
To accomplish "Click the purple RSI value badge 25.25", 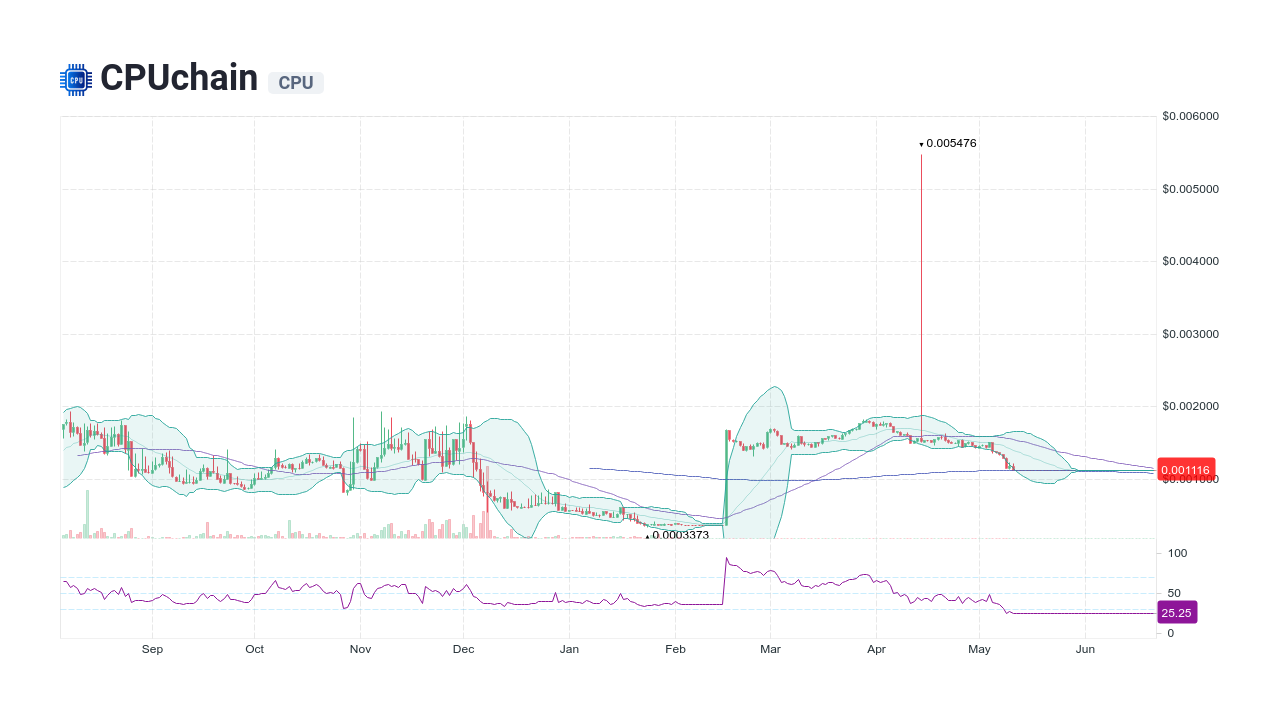I will [x=1177, y=612].
